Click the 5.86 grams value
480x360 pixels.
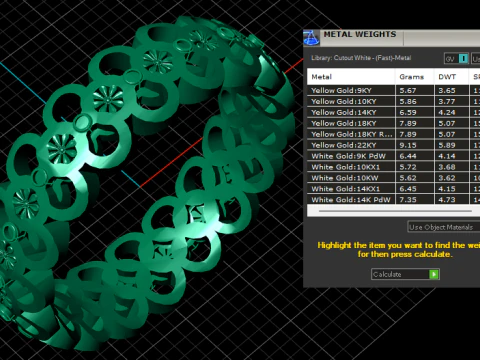click(408, 101)
